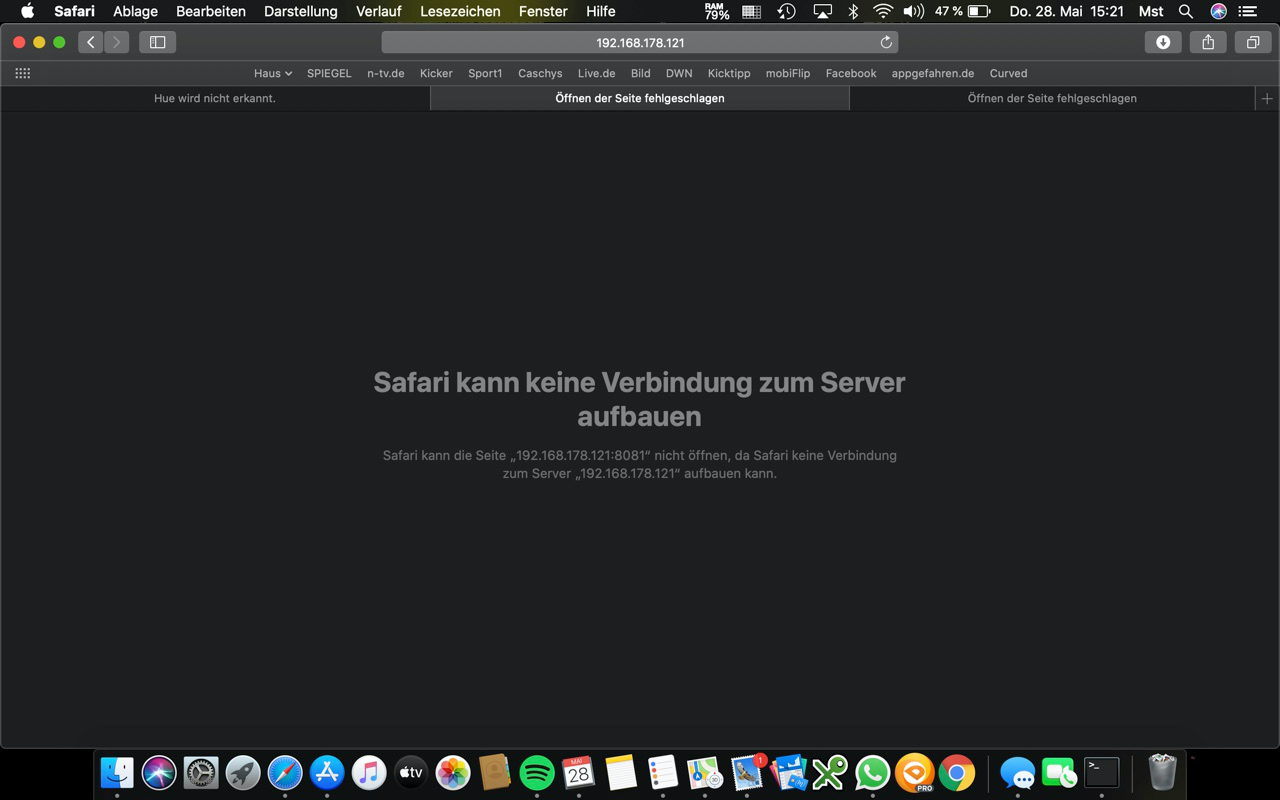Go forward with the Safari forward arrow
Screen dimensions: 1280x800
tap(117, 42)
